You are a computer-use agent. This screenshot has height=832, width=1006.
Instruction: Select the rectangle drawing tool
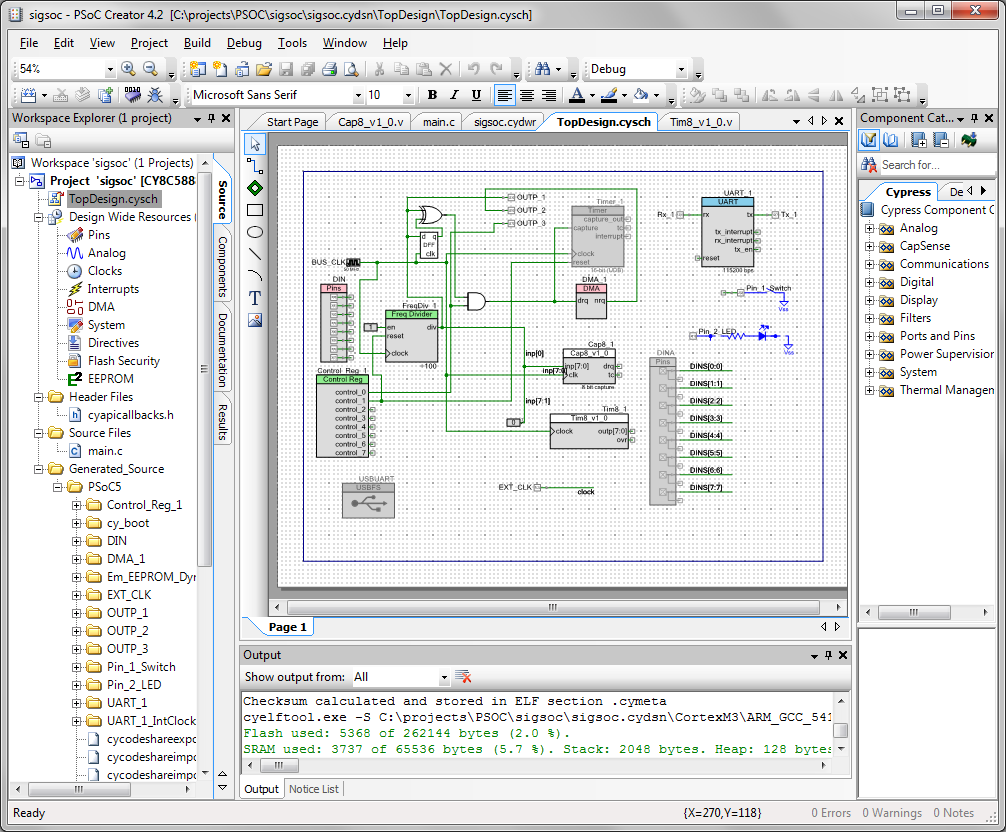(255, 210)
